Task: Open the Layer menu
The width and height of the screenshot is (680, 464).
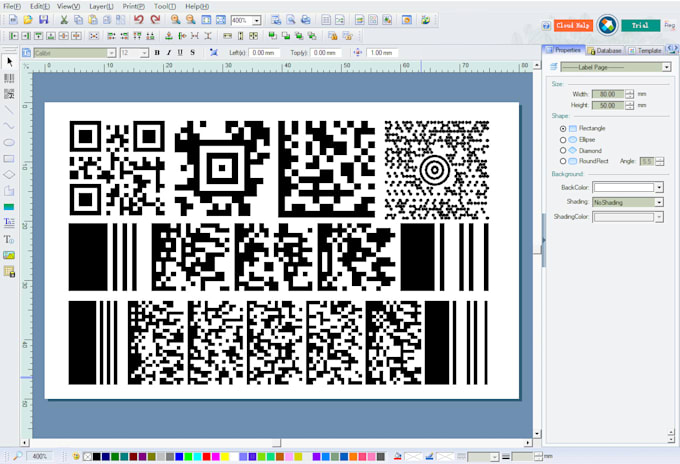Action: tap(101, 7)
